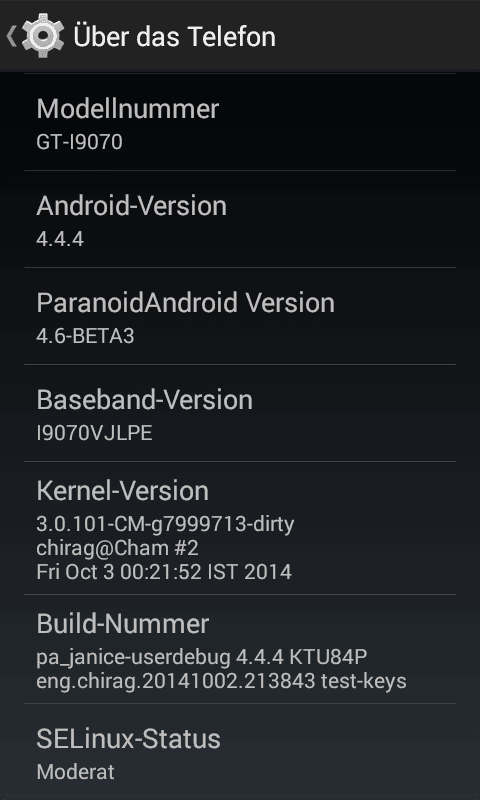Tap the kernel build date line
This screenshot has height=800, width=480.
pos(164,571)
